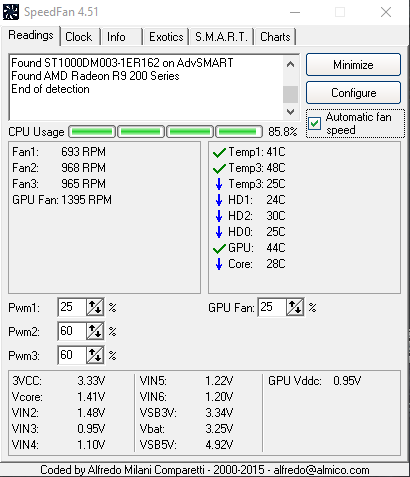
Task: Open the Configure dialog
Action: pyautogui.click(x=353, y=93)
